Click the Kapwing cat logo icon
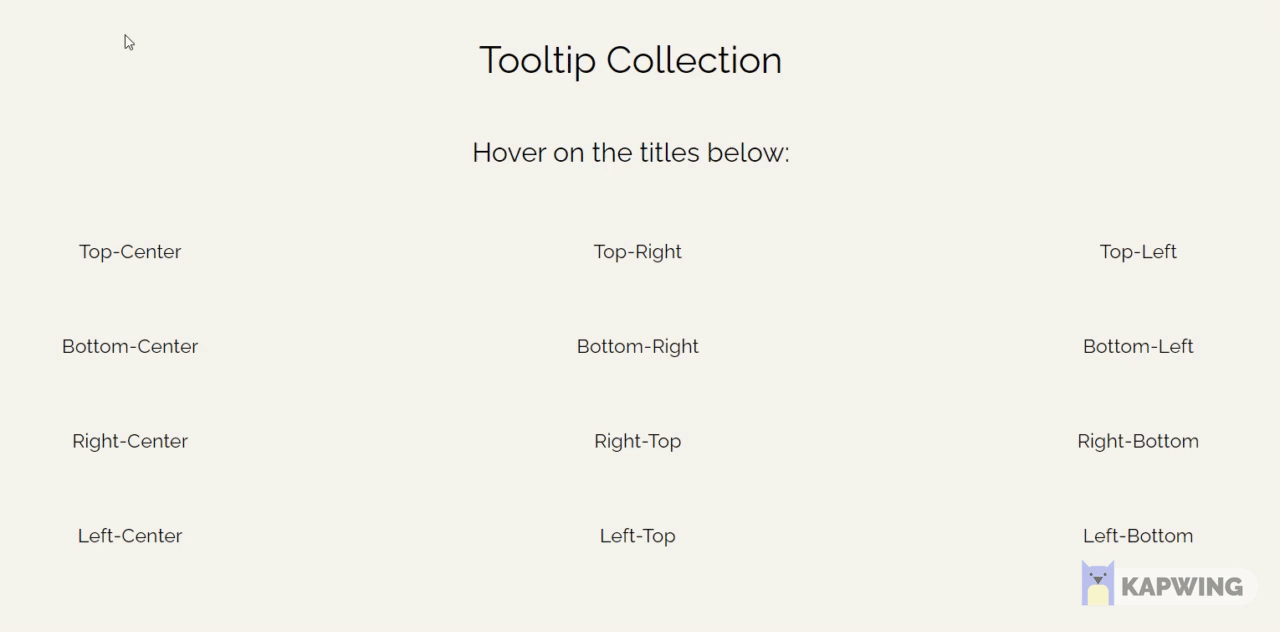This screenshot has height=632, width=1280. point(1097,582)
